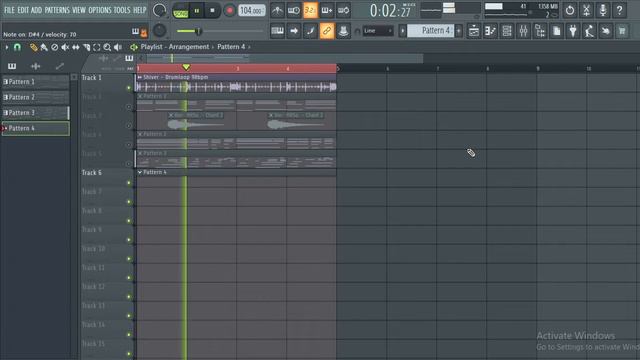Toggle wait for input before playing

[293, 11]
